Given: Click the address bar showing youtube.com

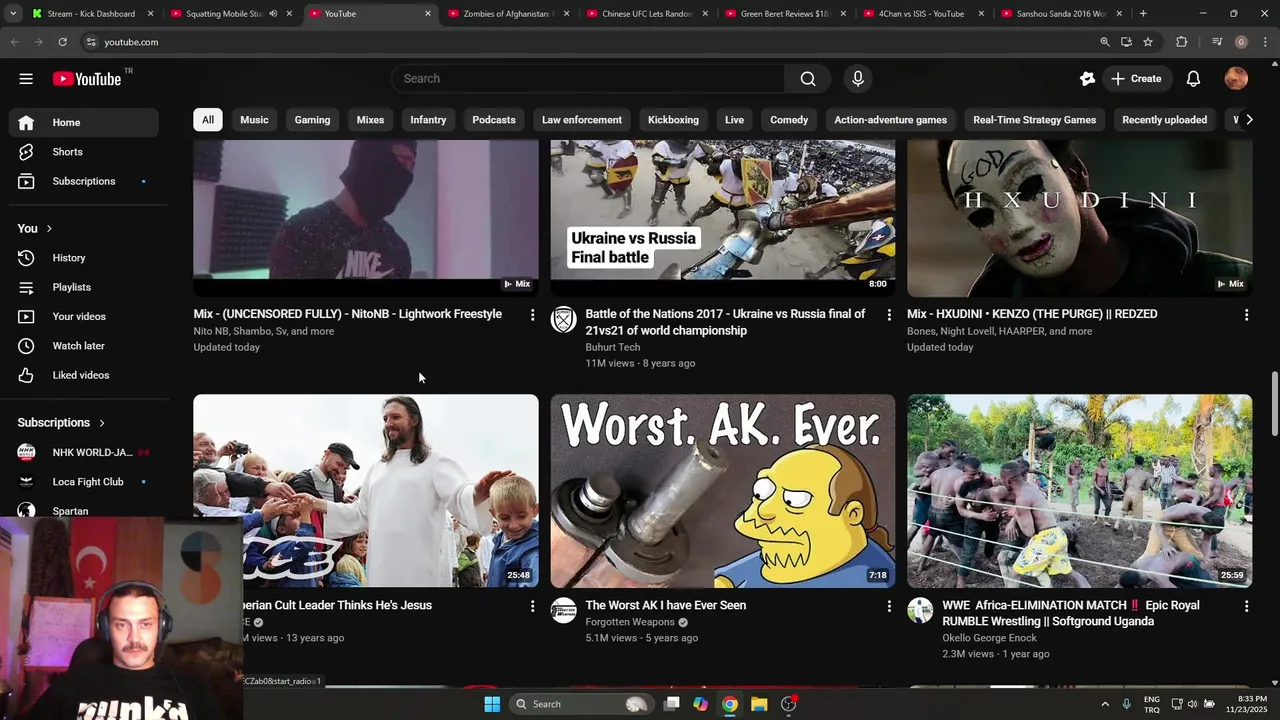Looking at the screenshot, I should tap(590, 42).
